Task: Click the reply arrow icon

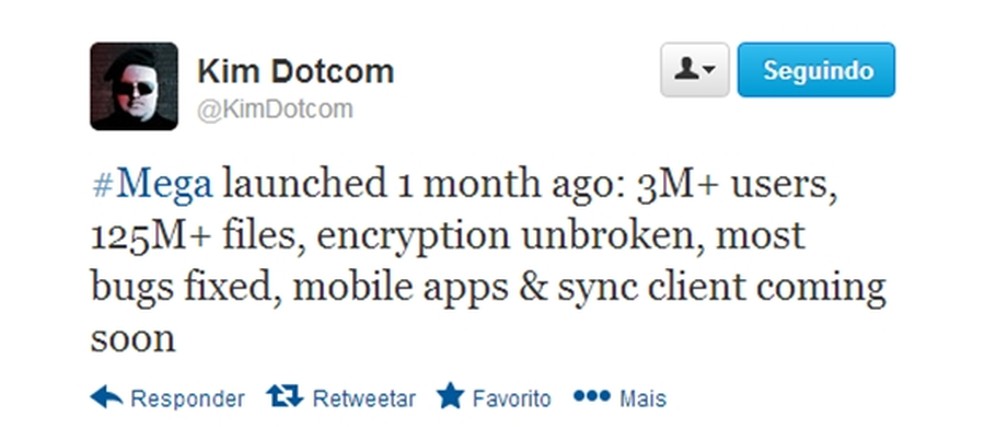Action: [x=106, y=397]
